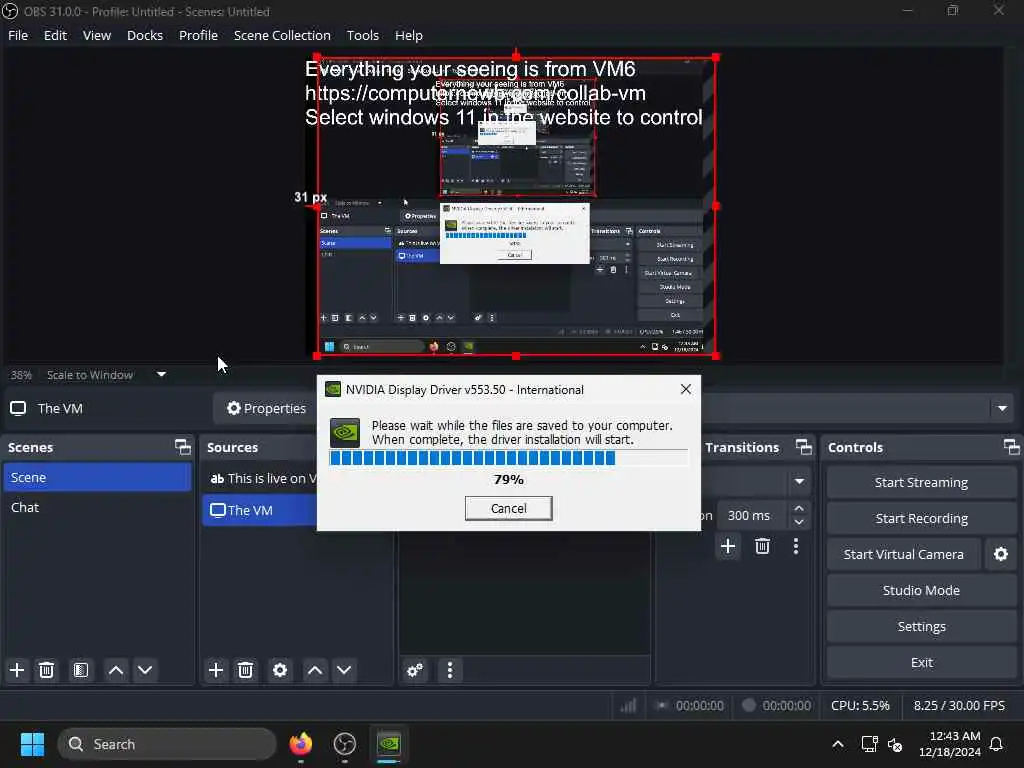Image resolution: width=1024 pixels, height=768 pixels.
Task: Cancel the NVIDIA driver extraction
Action: 509,509
